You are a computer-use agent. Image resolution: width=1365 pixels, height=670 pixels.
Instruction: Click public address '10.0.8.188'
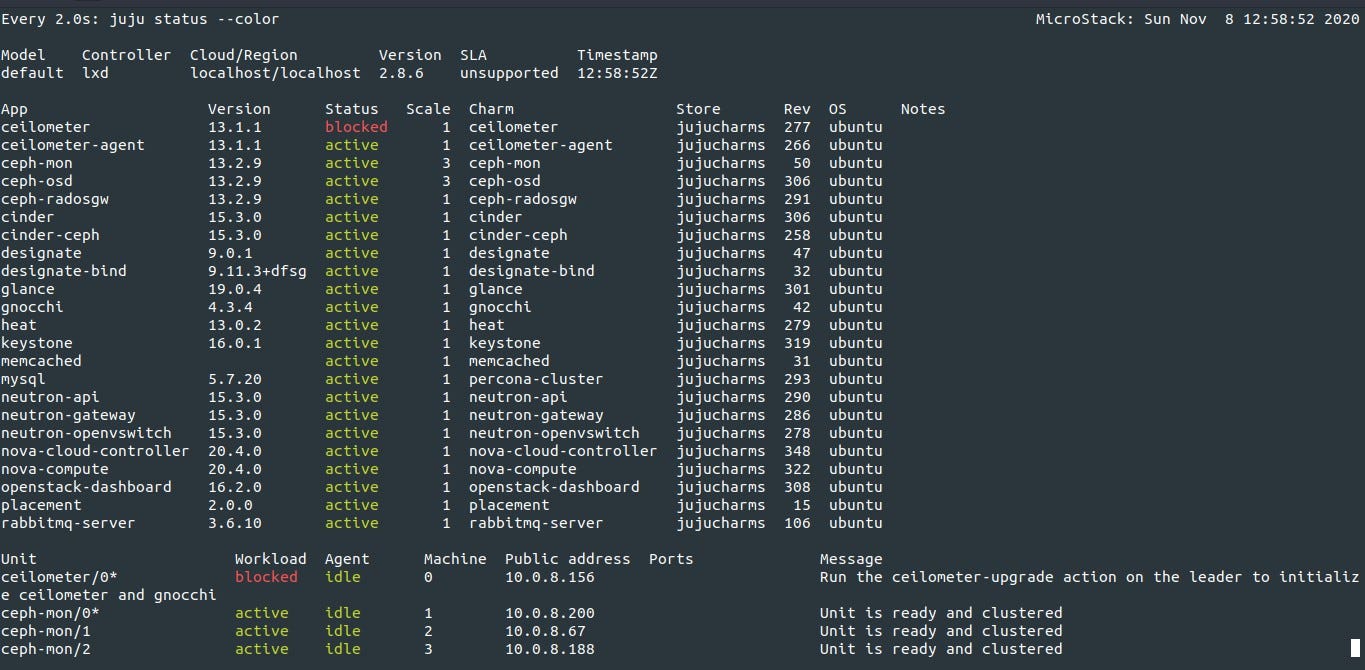click(550, 649)
